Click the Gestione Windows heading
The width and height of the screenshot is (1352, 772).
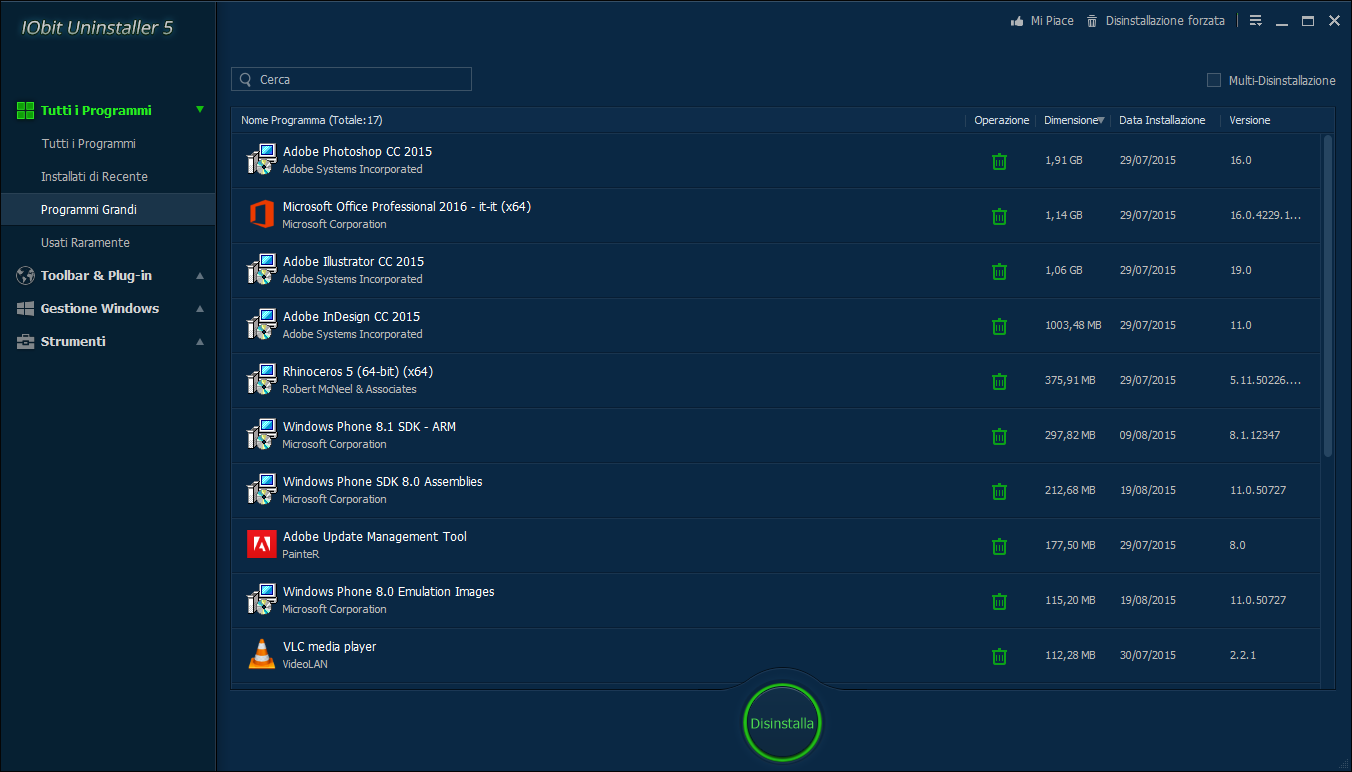point(100,309)
